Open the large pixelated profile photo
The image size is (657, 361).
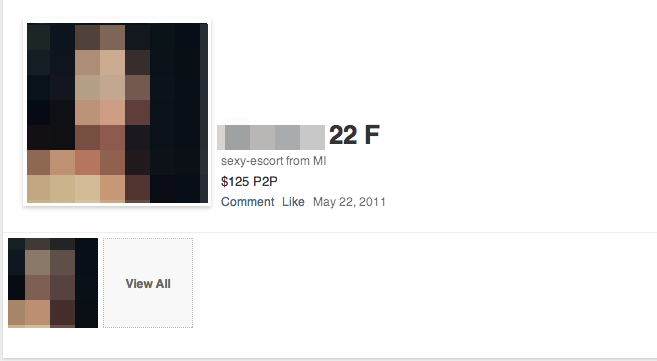coord(117,113)
